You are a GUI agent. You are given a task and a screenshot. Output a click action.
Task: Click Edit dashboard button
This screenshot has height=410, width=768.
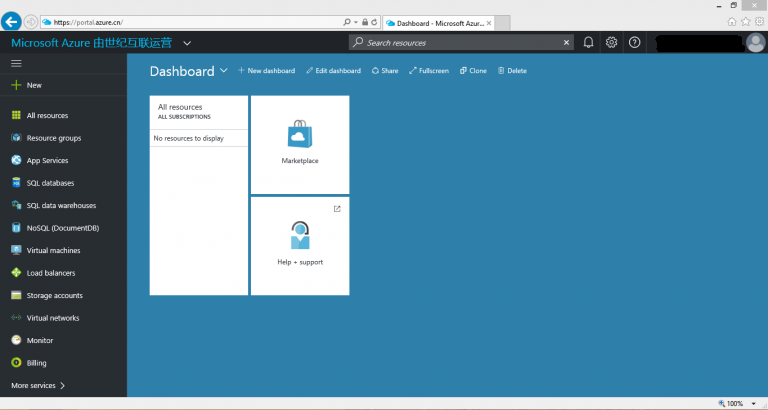point(334,71)
